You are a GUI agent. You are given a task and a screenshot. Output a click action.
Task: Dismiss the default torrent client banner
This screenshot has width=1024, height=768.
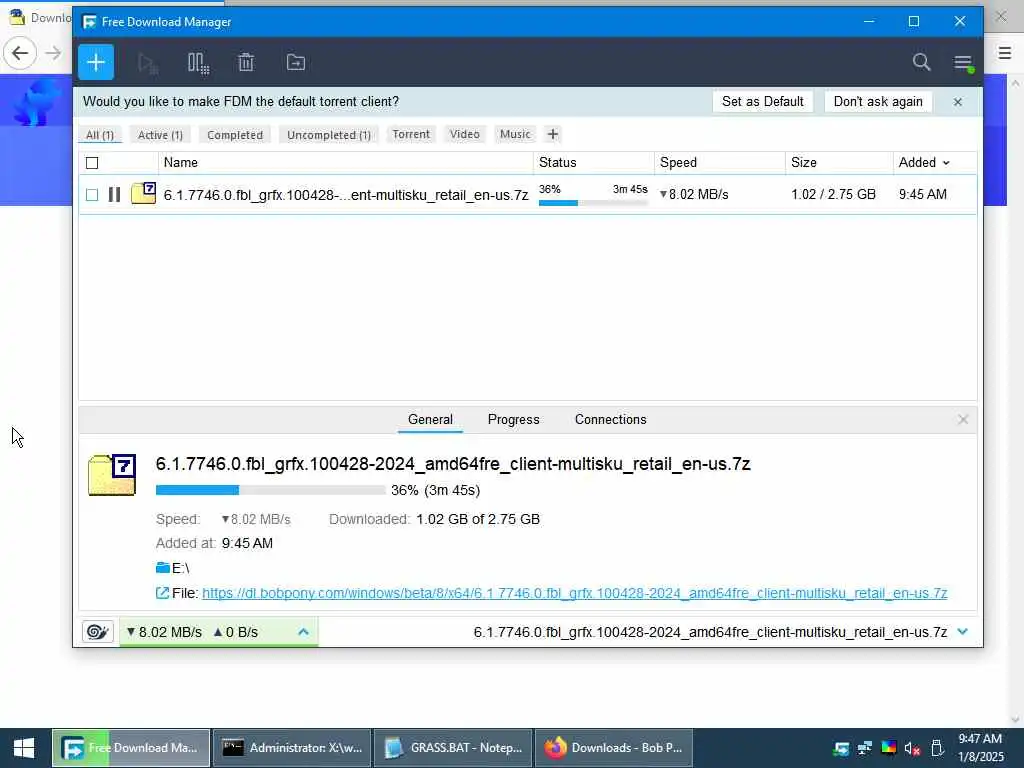click(x=958, y=102)
